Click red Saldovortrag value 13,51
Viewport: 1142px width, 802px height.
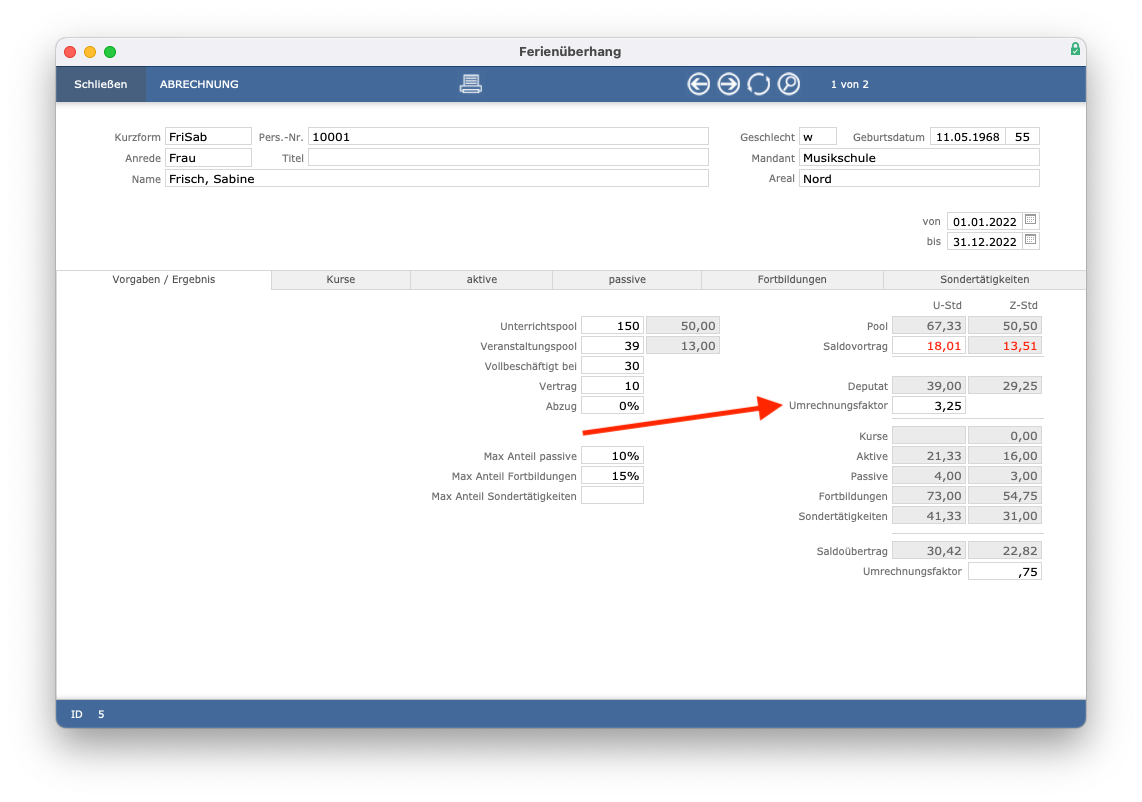[x=1005, y=346]
